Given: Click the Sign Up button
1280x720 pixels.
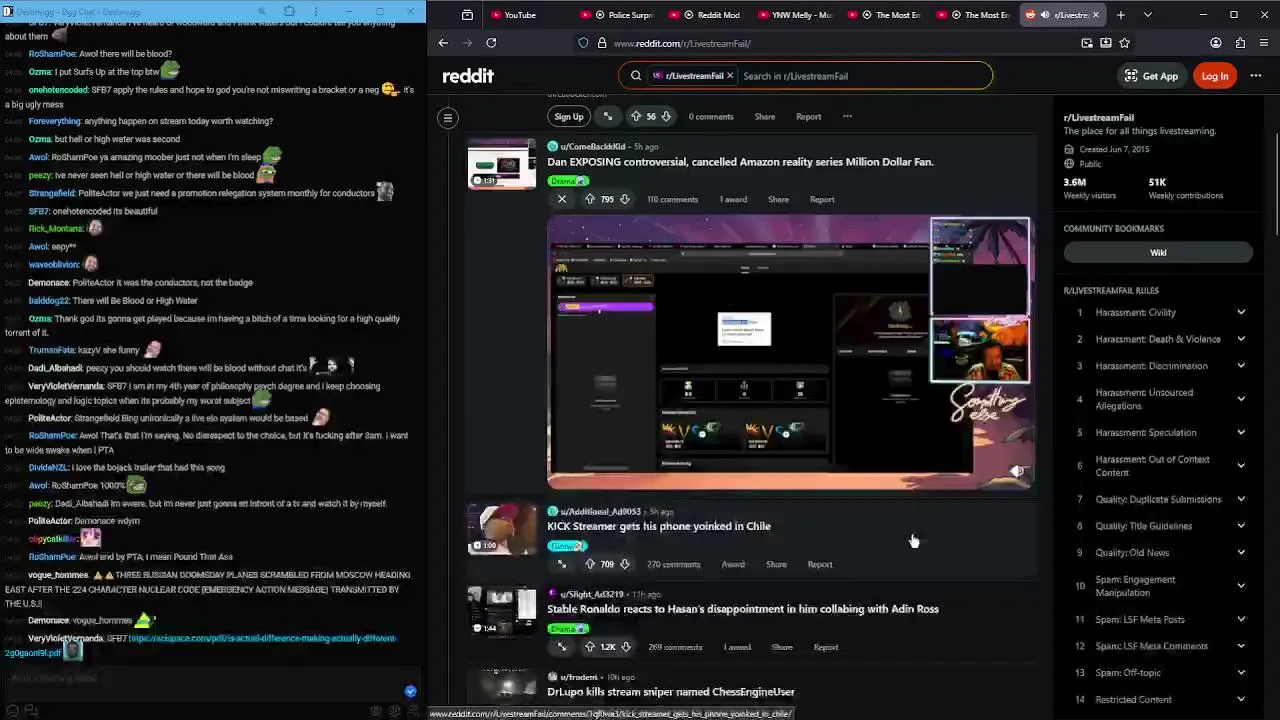Looking at the screenshot, I should (x=569, y=117).
